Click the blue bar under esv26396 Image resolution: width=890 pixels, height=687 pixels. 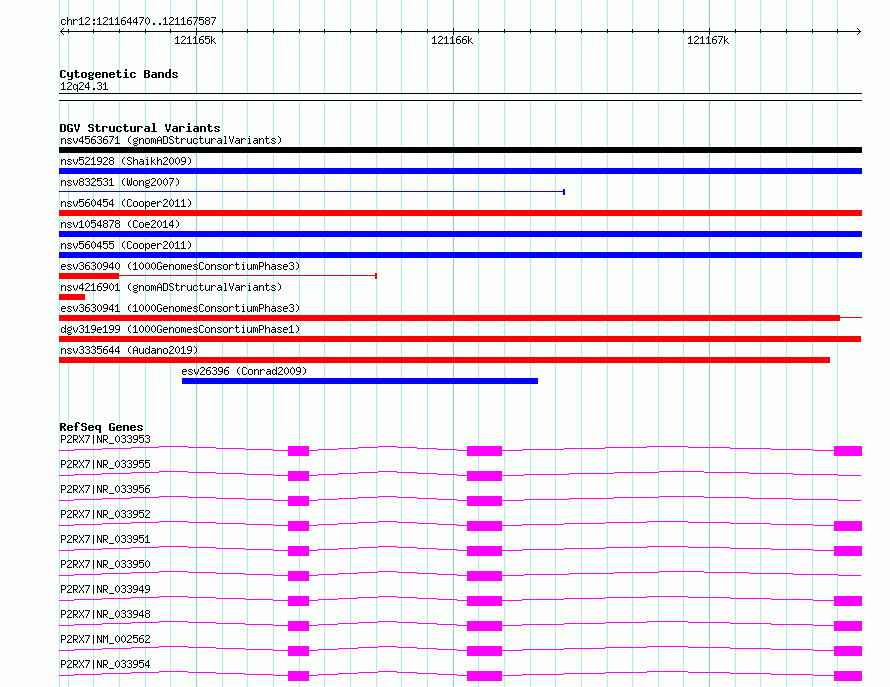(x=360, y=381)
